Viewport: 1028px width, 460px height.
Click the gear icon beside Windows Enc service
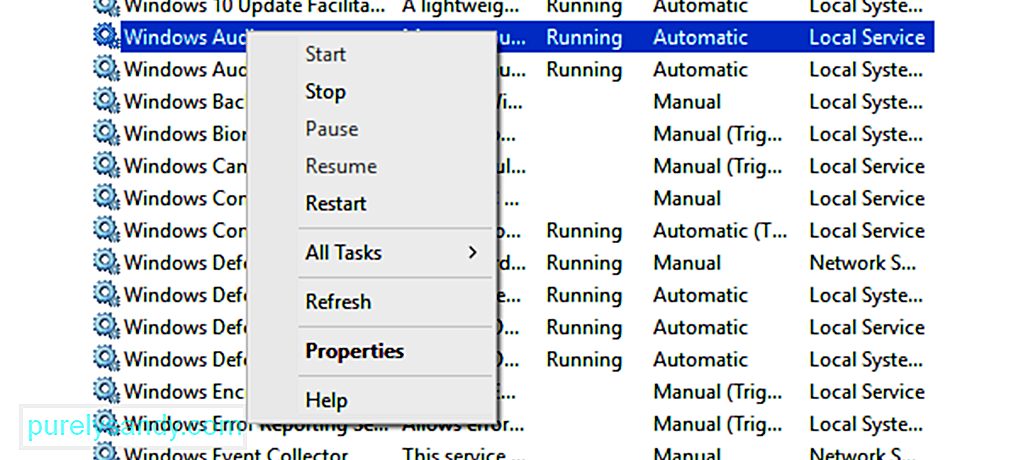click(106, 391)
